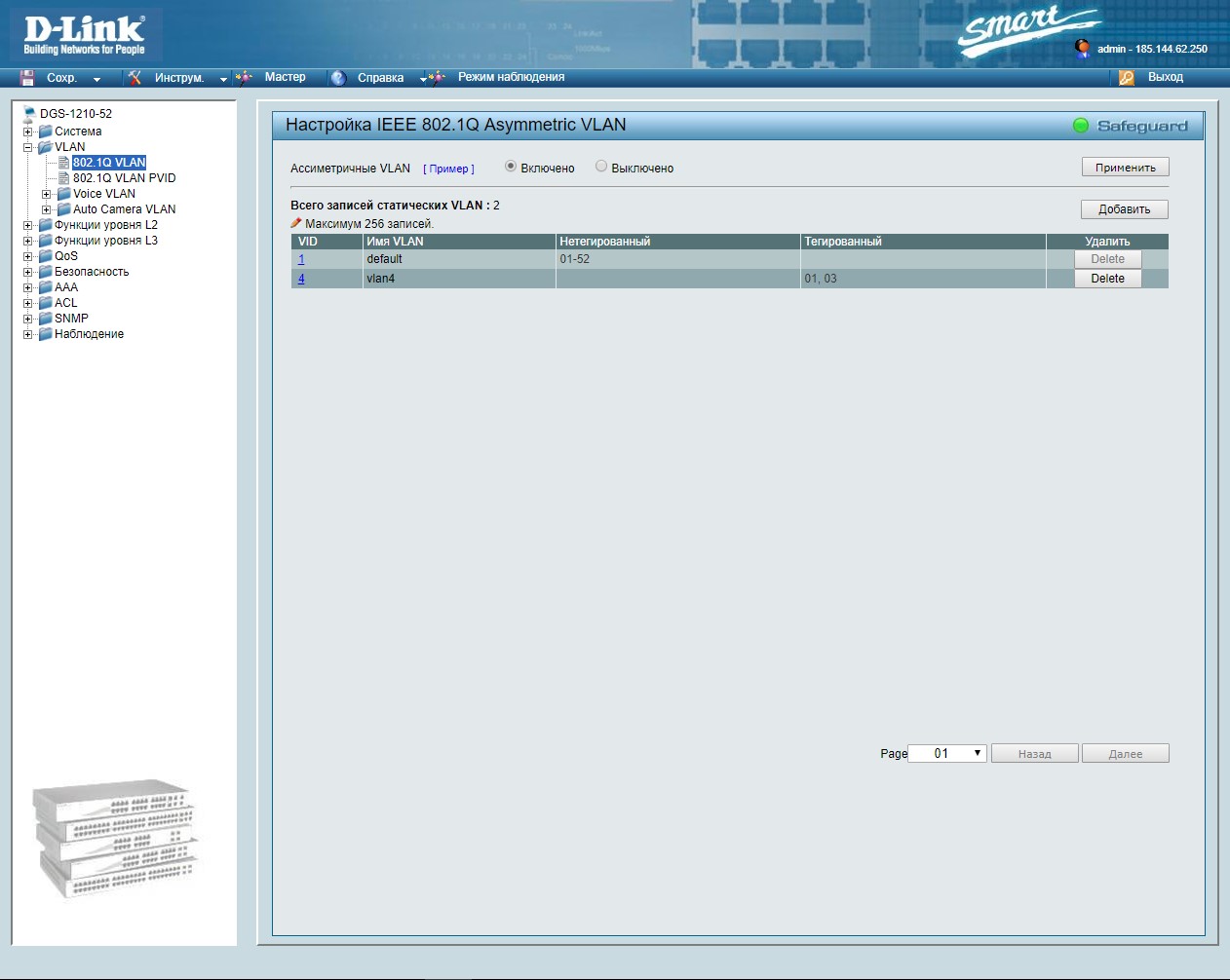This screenshot has height=980, width=1230.
Task: Expand the Система tree node
Action: coord(28,132)
